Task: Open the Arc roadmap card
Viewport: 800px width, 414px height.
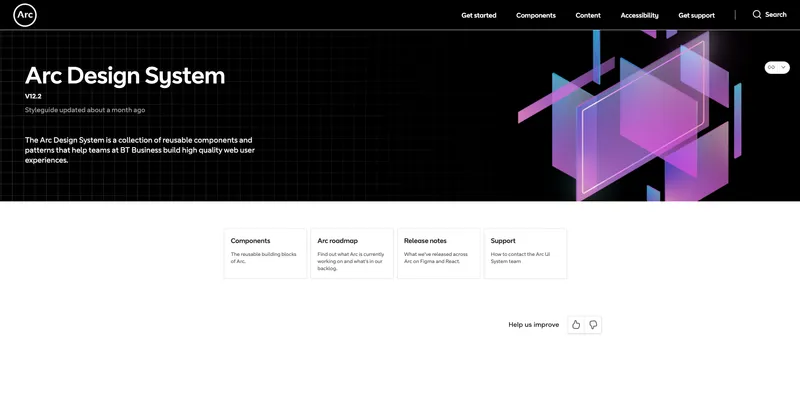Action: tap(352, 253)
